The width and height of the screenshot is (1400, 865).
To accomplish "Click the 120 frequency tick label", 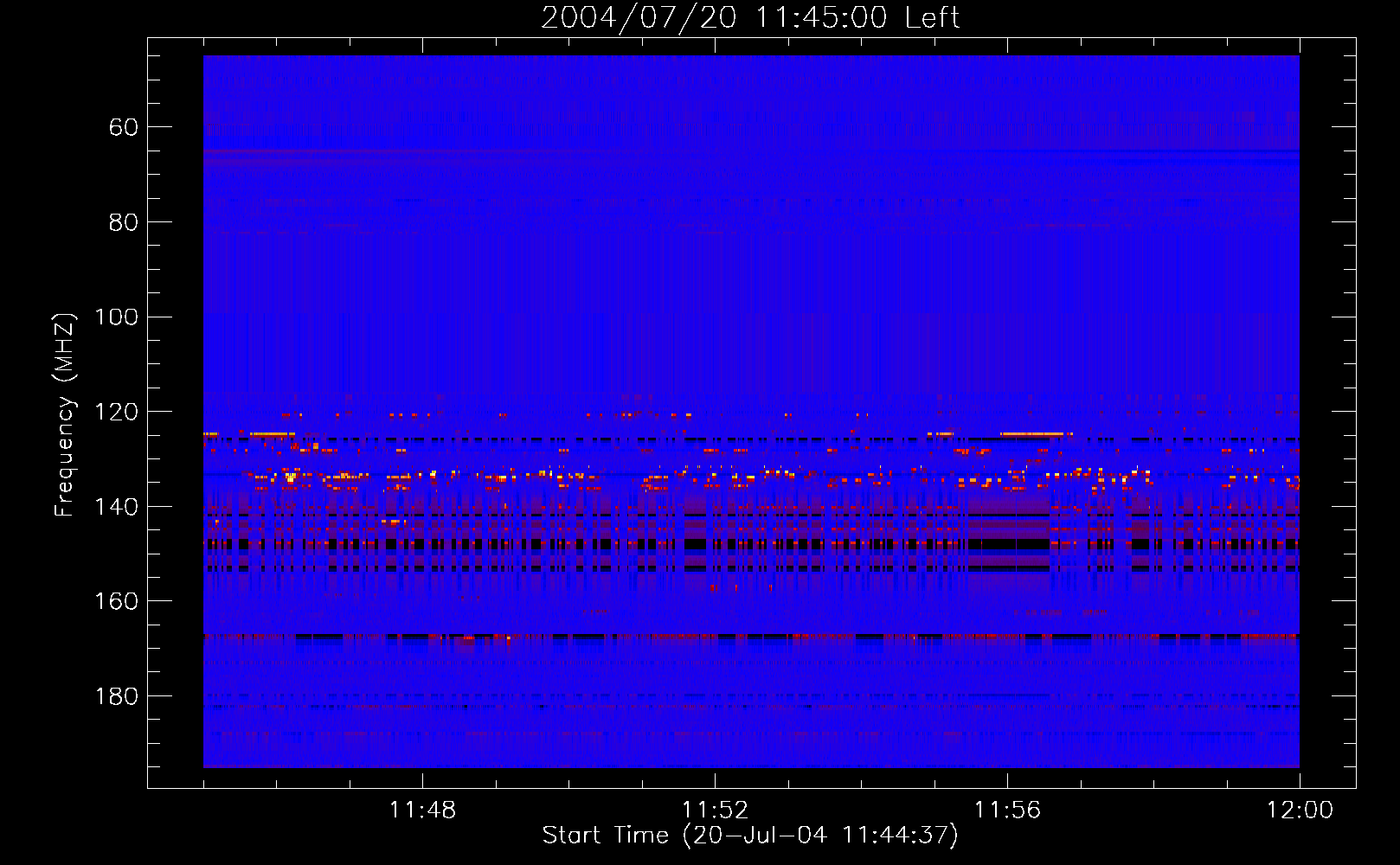I will (116, 412).
